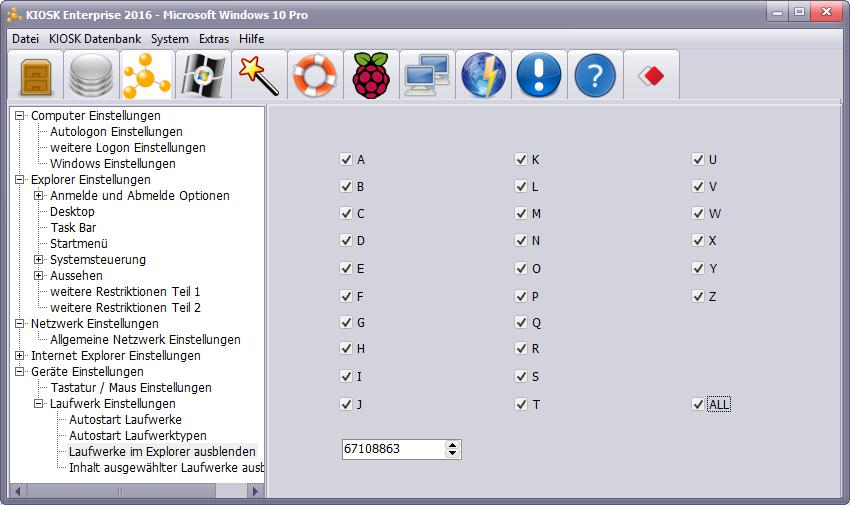This screenshot has width=850, height=505.
Task: Increase the drive mask value with up arrow
Action: point(453,445)
